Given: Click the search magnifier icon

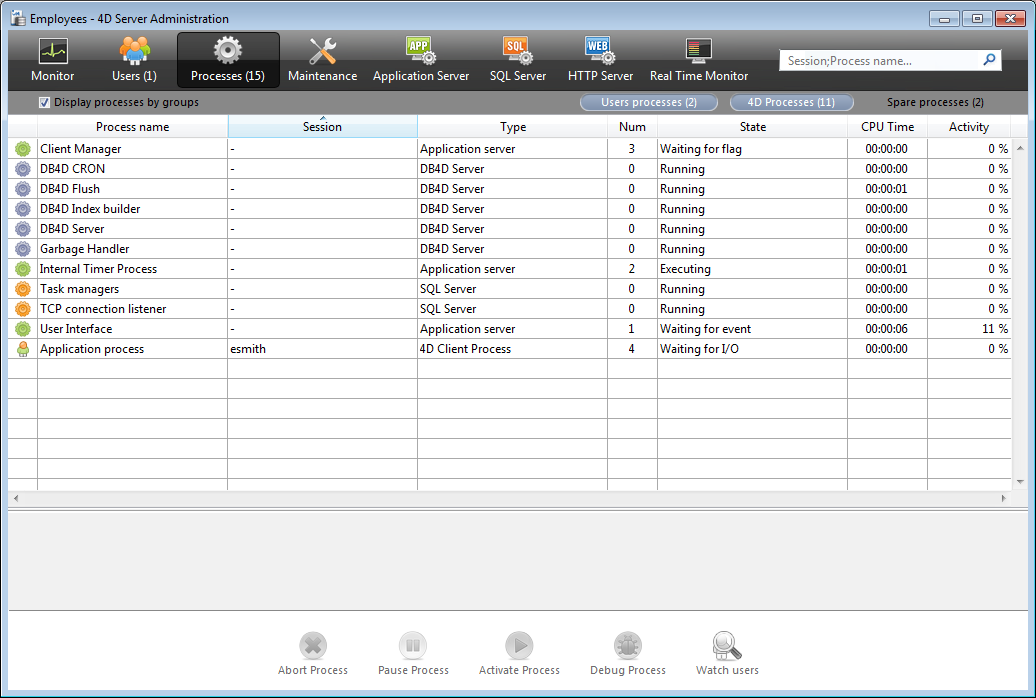Looking at the screenshot, I should tap(988, 60).
